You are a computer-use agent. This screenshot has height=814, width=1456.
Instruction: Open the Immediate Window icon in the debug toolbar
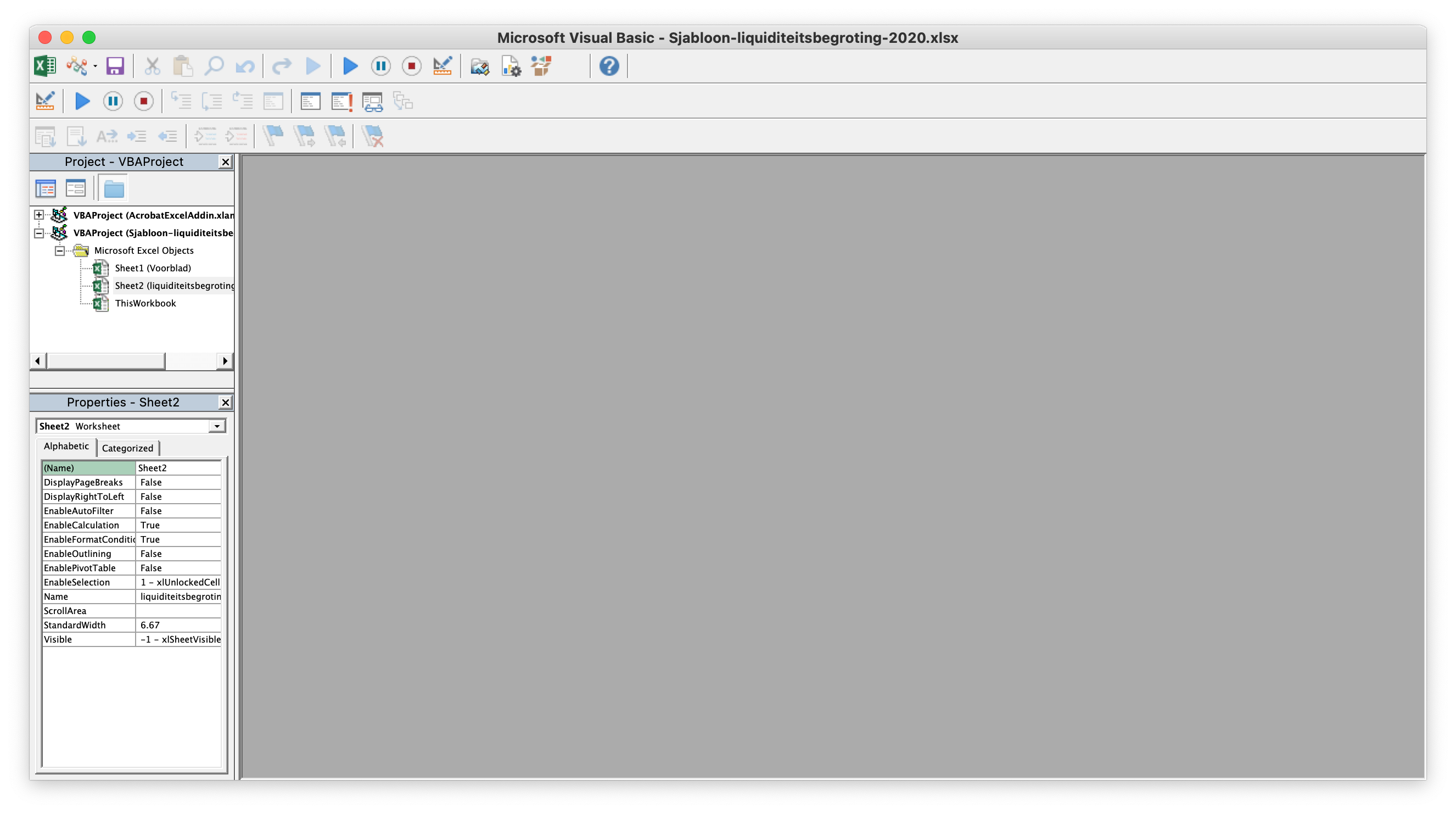[x=341, y=102]
